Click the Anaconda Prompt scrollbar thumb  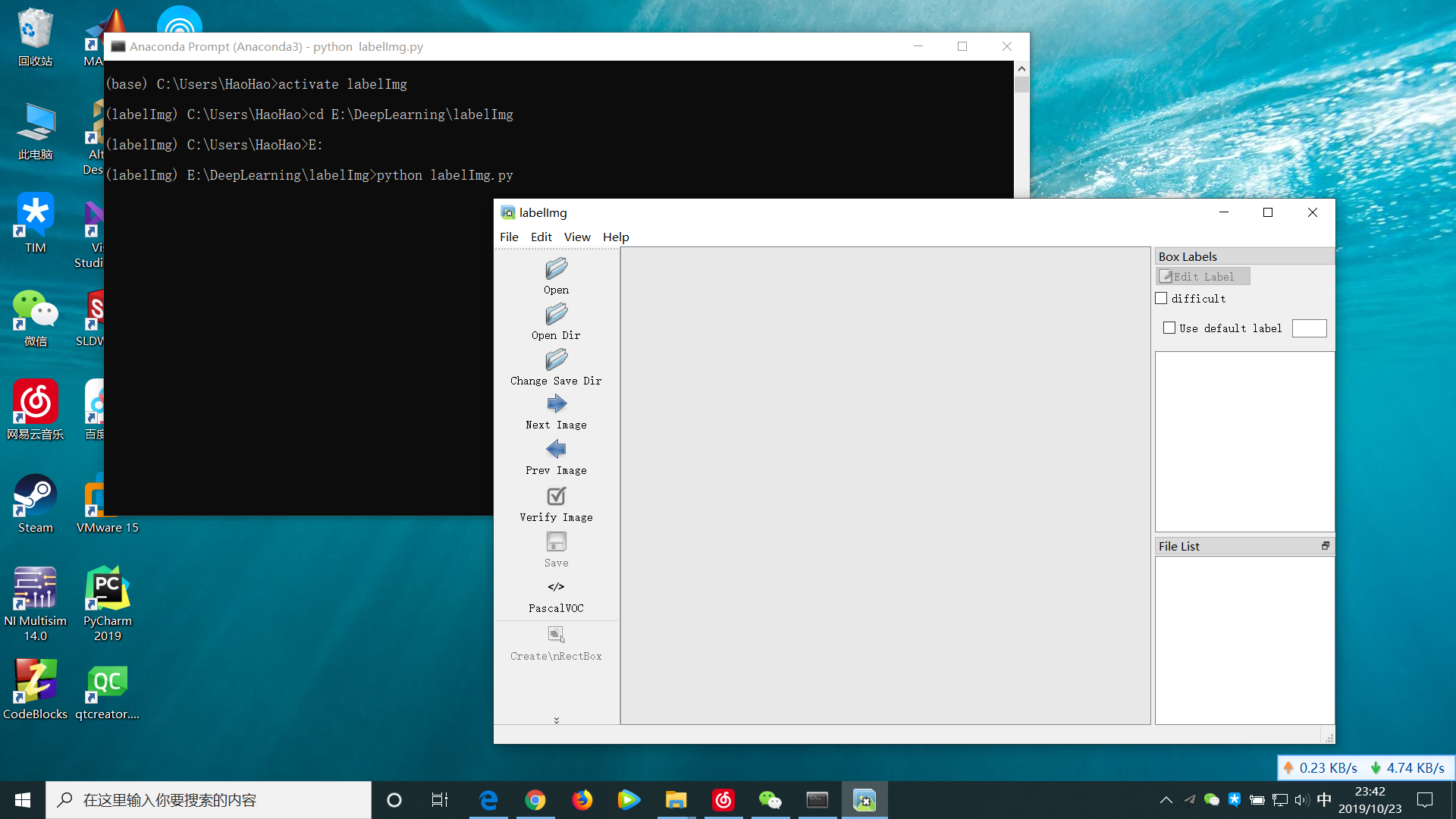[x=1021, y=85]
